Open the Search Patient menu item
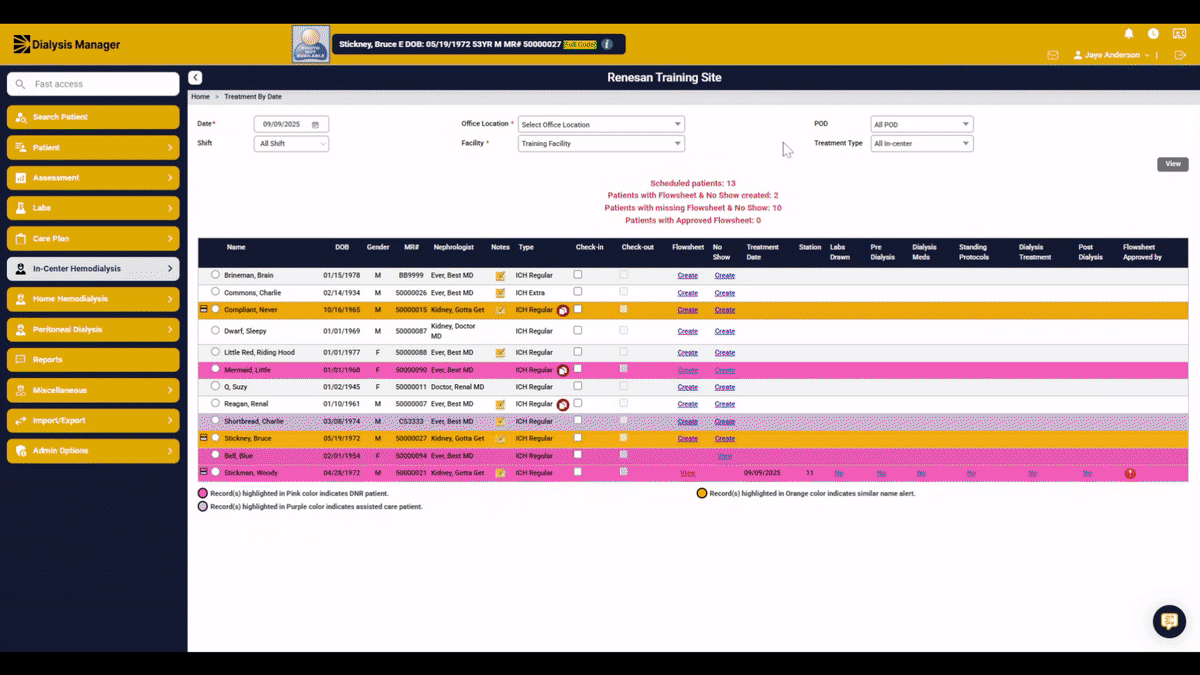The height and width of the screenshot is (675, 1200). point(93,117)
